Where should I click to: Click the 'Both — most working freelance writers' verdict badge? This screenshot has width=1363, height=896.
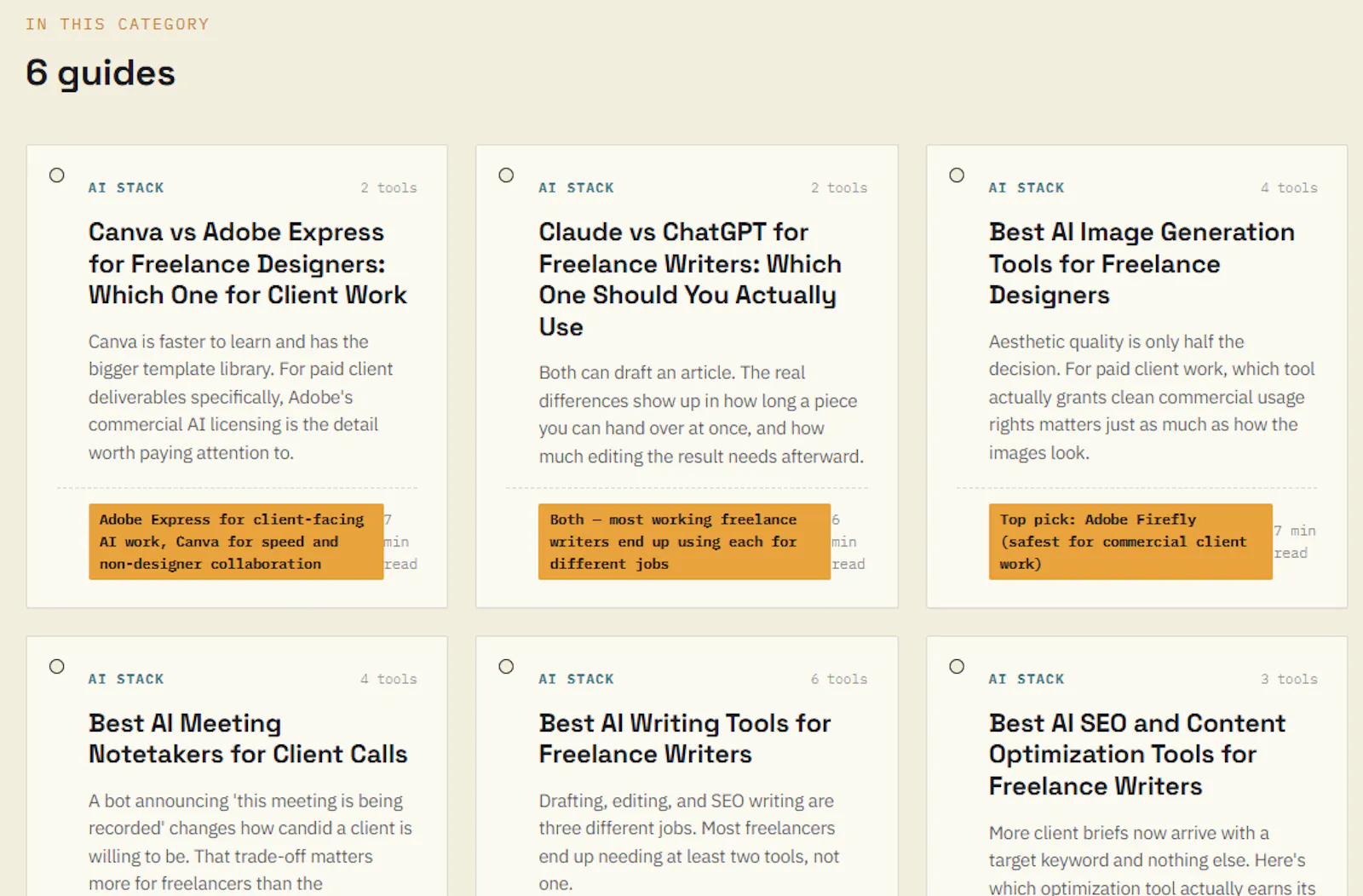[684, 542]
